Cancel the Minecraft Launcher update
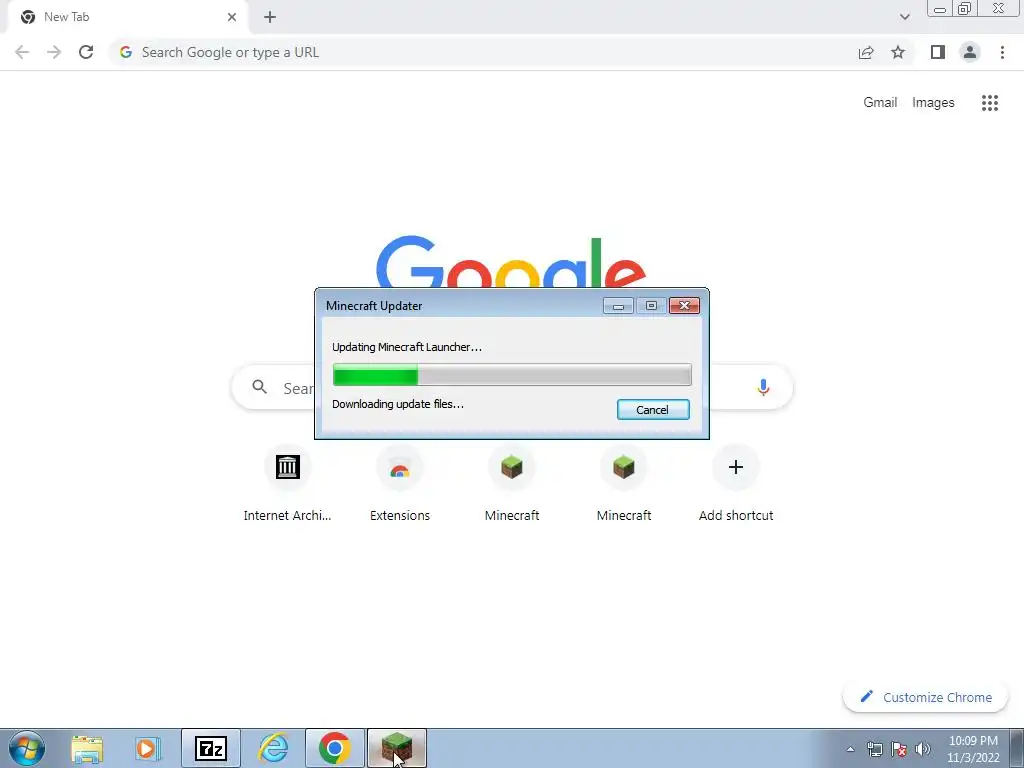Screen dimensions: 1024x768 coord(652,409)
